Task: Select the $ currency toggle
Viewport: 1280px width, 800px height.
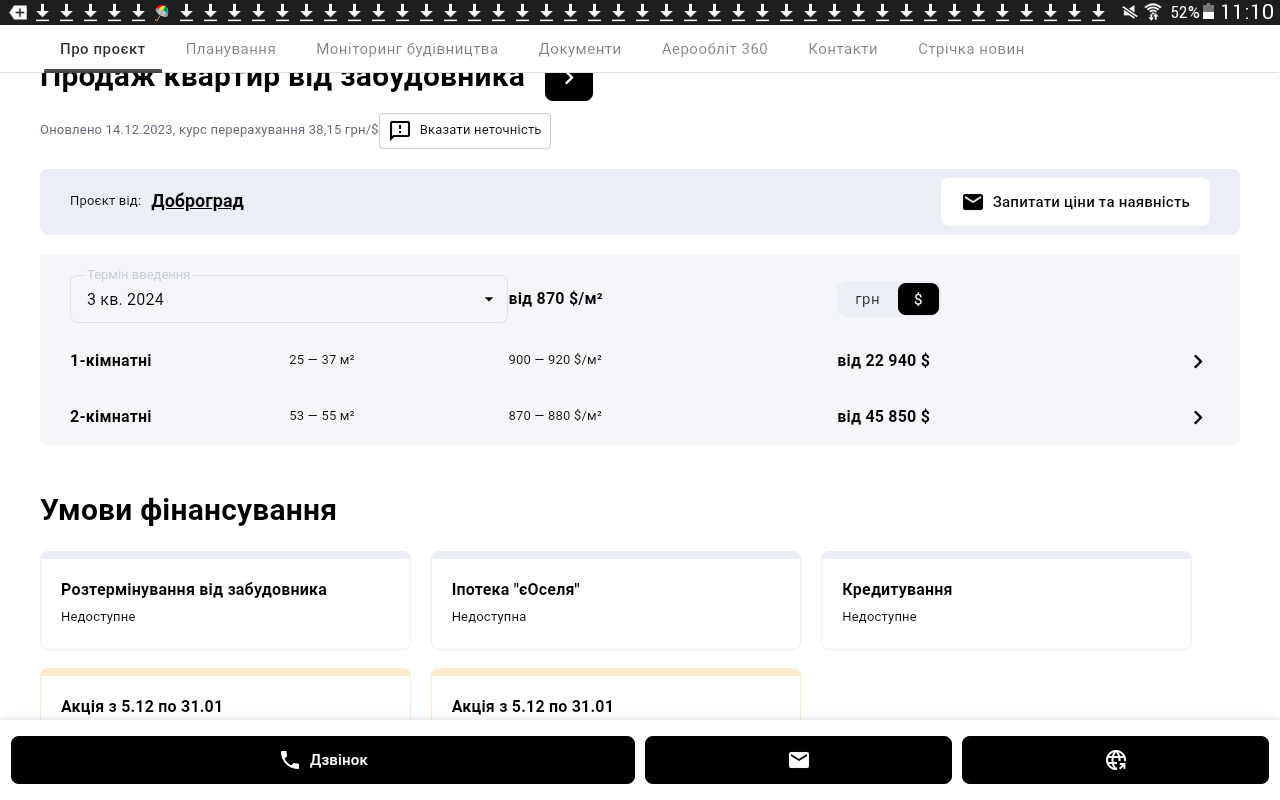Action: 918,299
